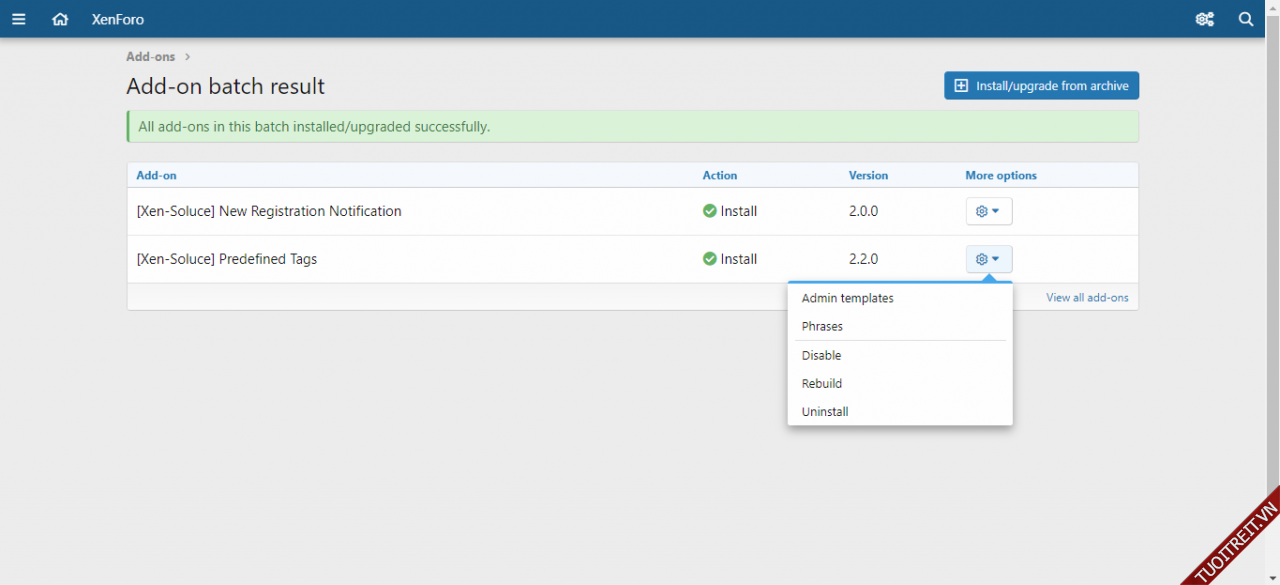
Task: Open the hamburger navigation menu
Action: click(19, 19)
